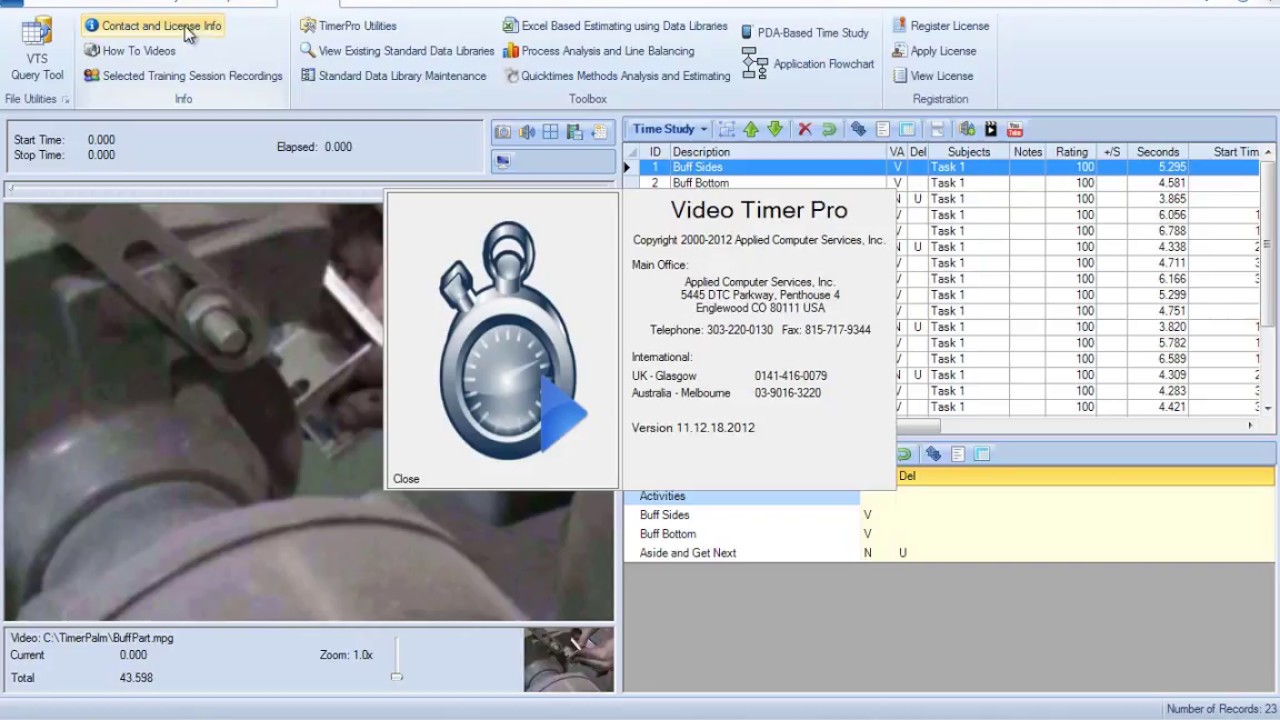Open How To Videos
The image size is (1280, 720).
point(130,51)
